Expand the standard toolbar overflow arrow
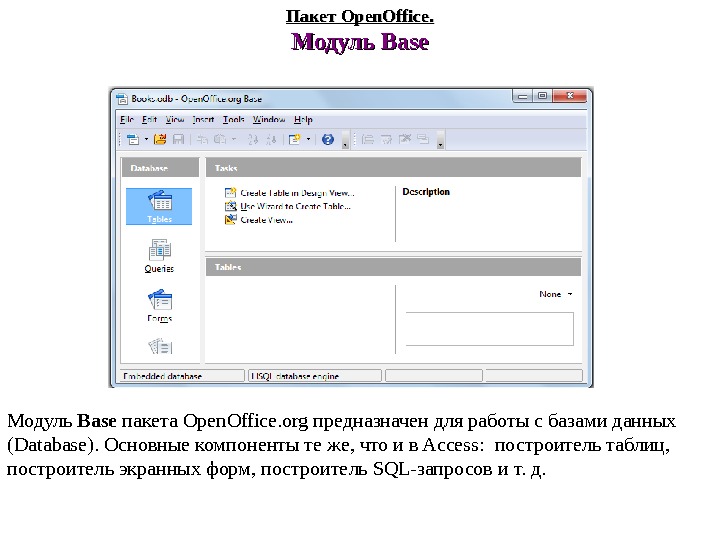This screenshot has width=720, height=540. click(x=345, y=141)
